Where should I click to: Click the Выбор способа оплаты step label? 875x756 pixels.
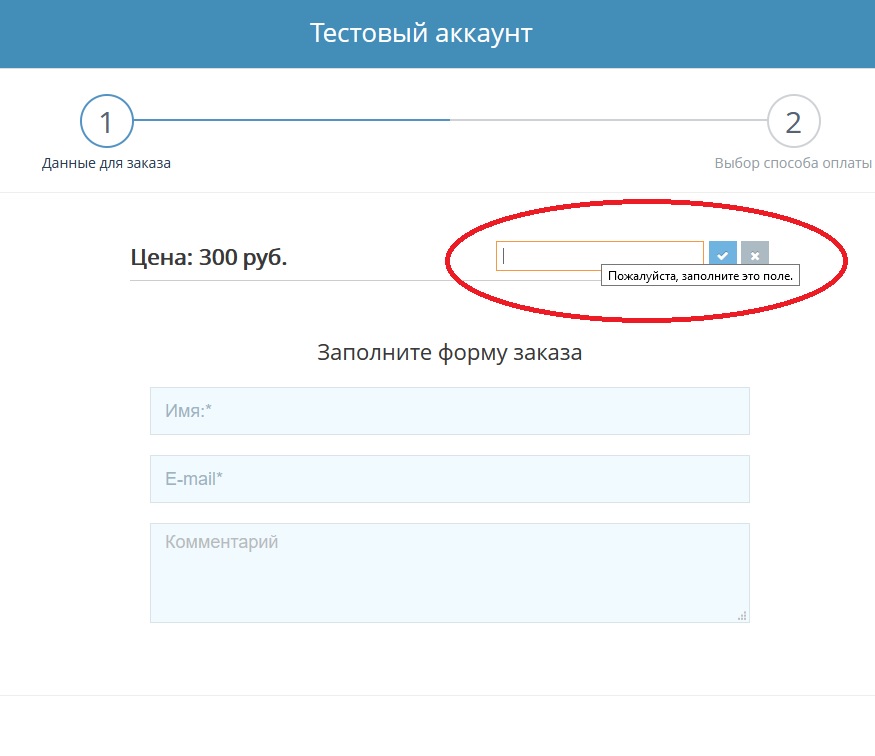pos(793,163)
